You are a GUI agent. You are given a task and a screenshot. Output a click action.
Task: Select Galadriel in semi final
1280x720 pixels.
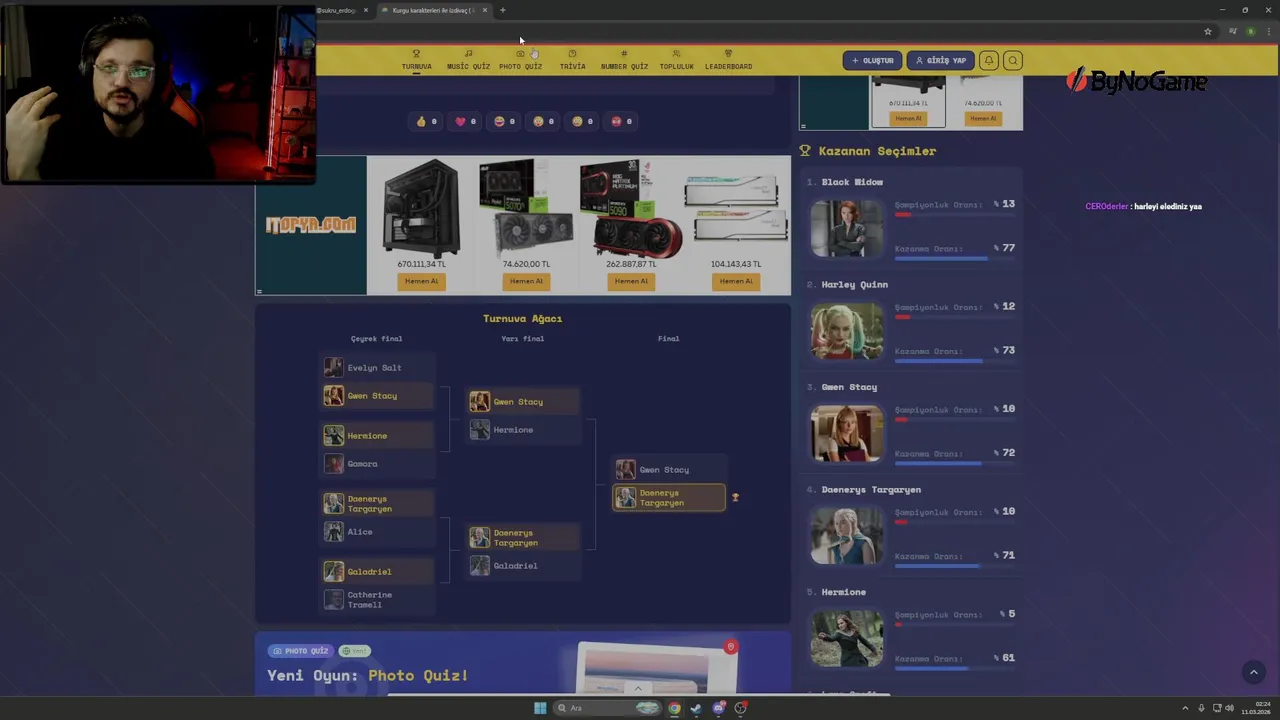pos(524,566)
